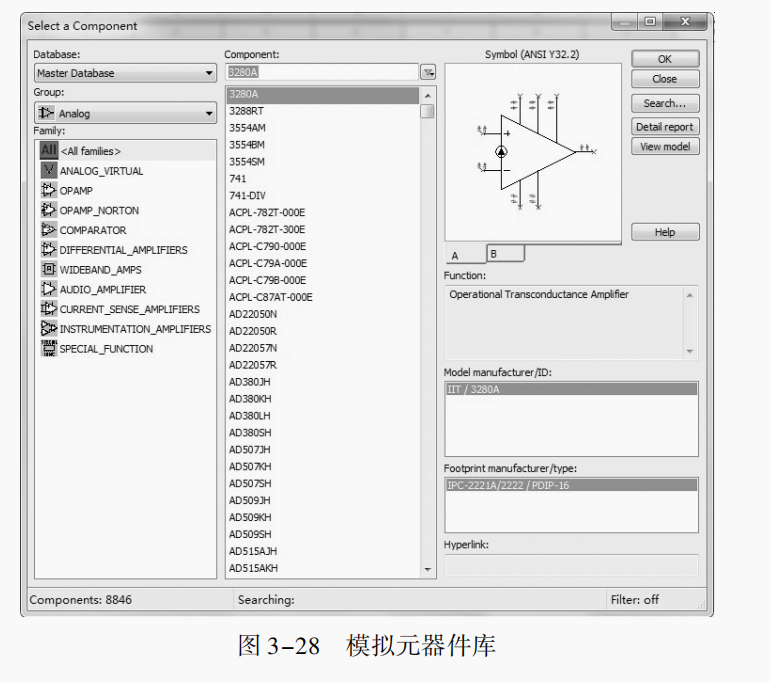Click the OK button
The height and width of the screenshot is (682, 770).
(x=665, y=59)
